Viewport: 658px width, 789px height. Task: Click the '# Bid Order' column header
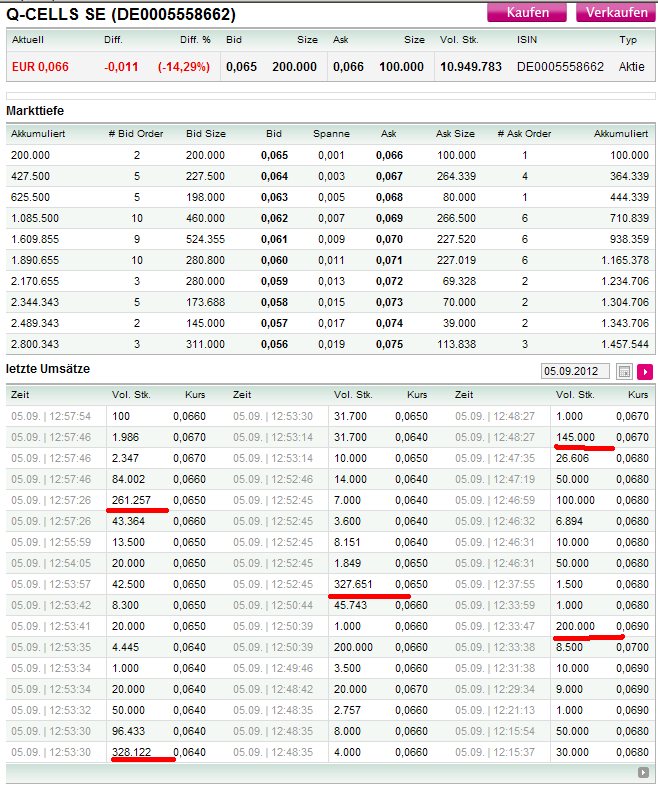click(x=137, y=133)
